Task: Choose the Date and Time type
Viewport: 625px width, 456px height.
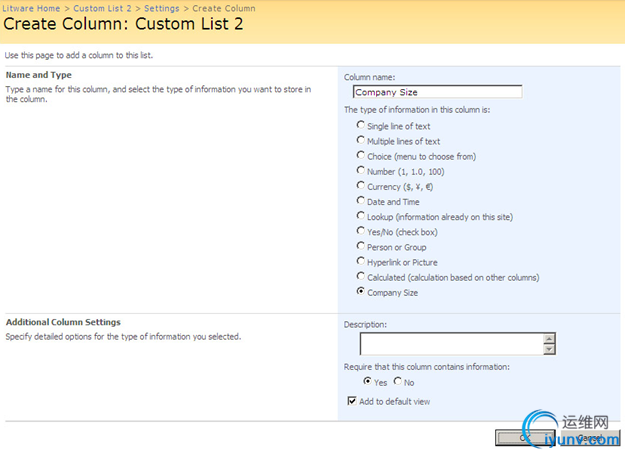Action: tap(361, 201)
